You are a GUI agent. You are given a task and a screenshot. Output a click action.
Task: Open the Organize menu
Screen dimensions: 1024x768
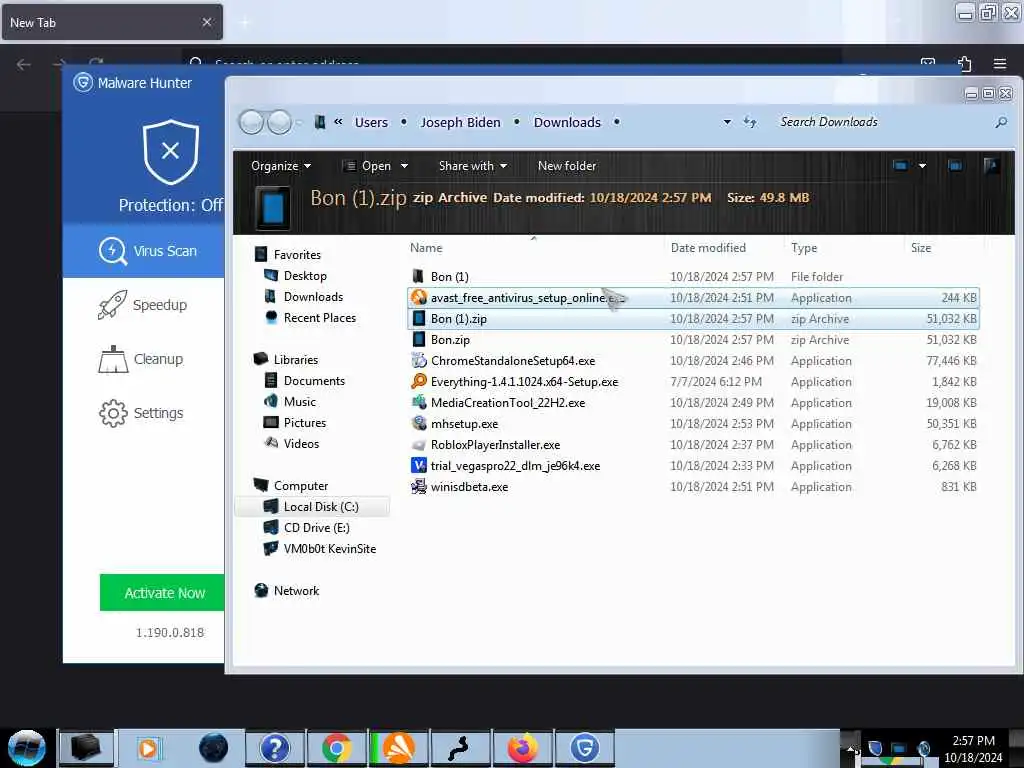[x=281, y=166]
